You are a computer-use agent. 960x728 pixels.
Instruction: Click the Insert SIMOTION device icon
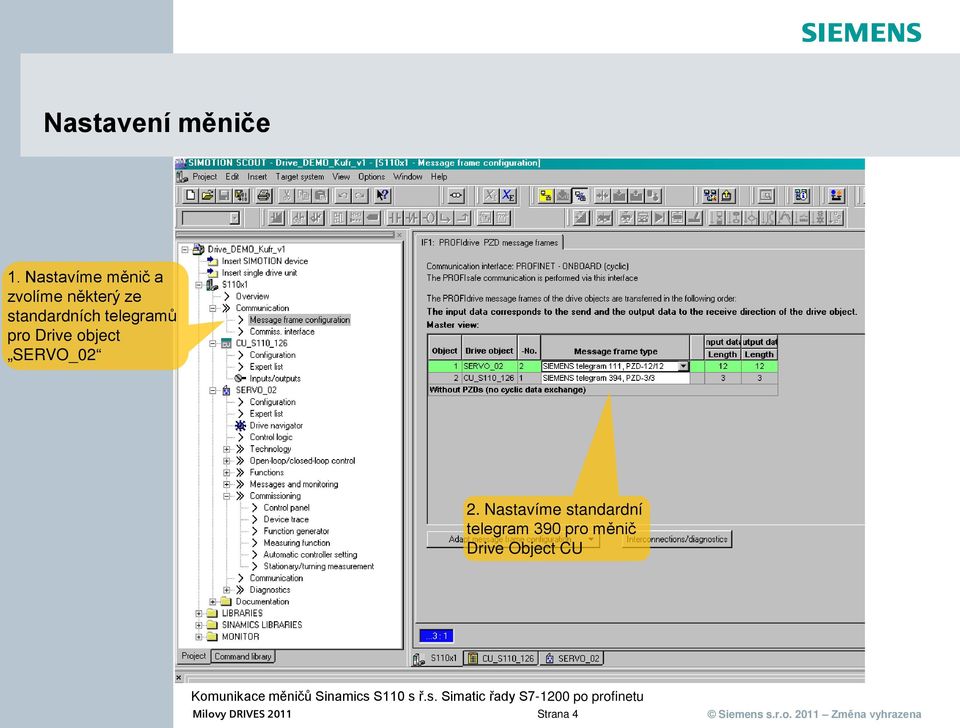[x=212, y=261]
